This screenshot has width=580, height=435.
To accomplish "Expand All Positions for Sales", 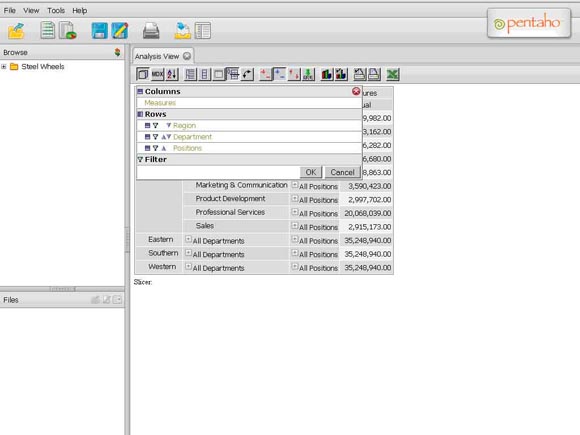I will (x=294, y=226).
